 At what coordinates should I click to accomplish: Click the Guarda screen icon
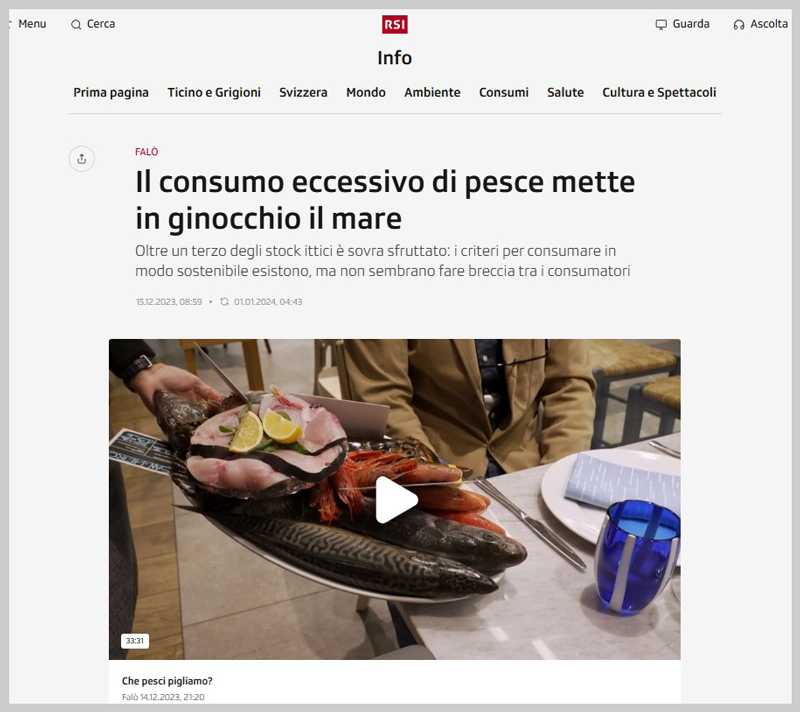coord(661,24)
